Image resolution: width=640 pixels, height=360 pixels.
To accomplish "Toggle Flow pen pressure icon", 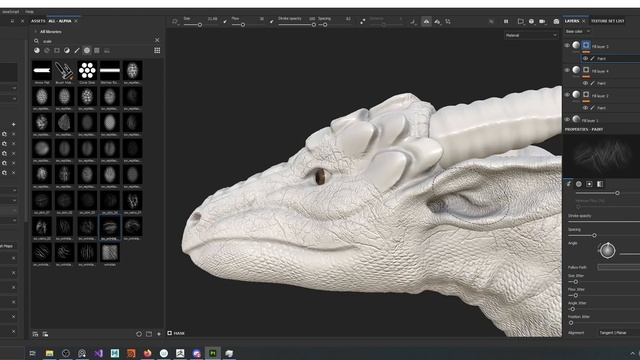I will 272,21.
